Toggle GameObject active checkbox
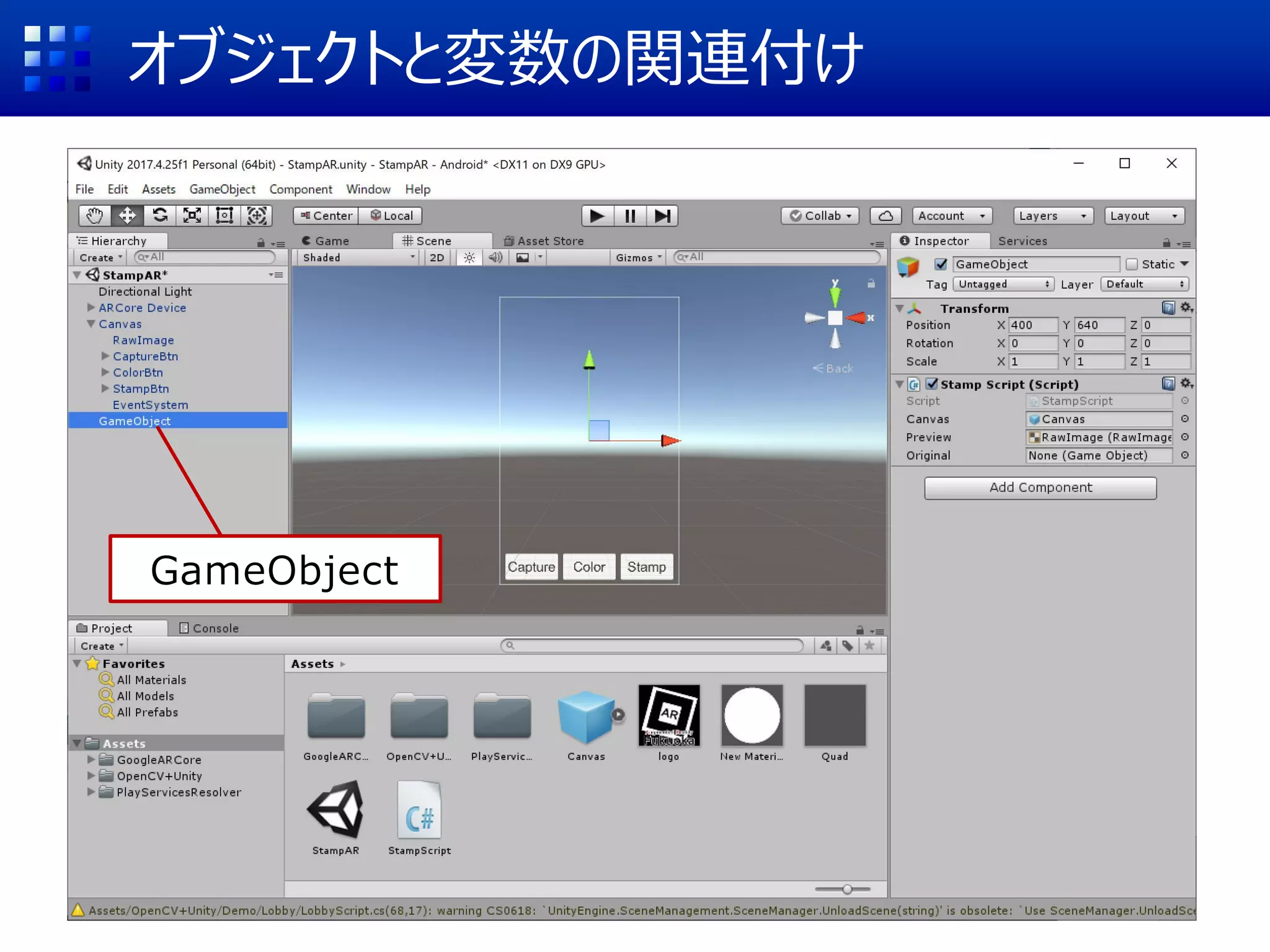This screenshot has height=952, width=1270. 941,265
